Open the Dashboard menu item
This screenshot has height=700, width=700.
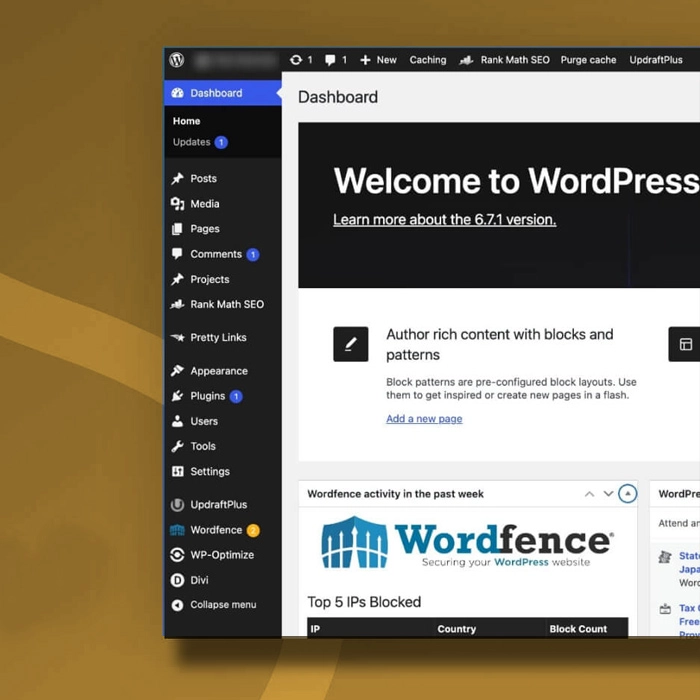[223, 93]
